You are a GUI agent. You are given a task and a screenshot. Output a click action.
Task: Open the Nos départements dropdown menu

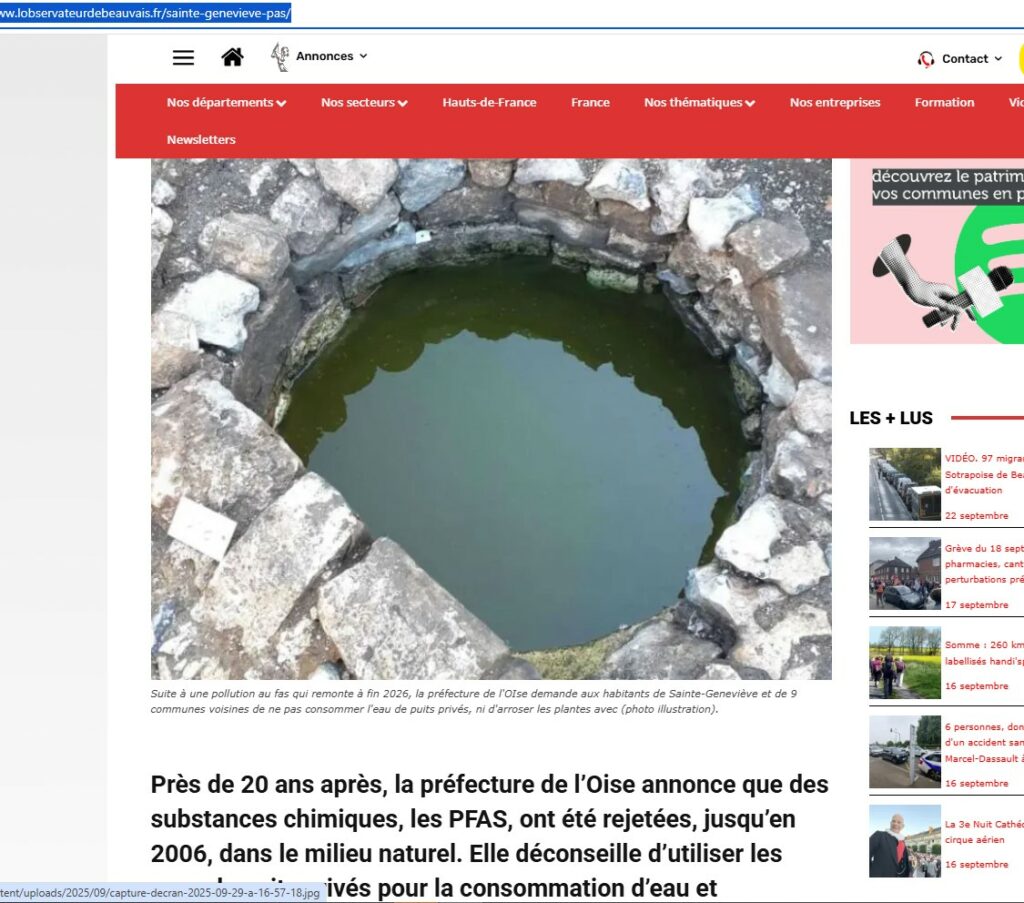(226, 103)
